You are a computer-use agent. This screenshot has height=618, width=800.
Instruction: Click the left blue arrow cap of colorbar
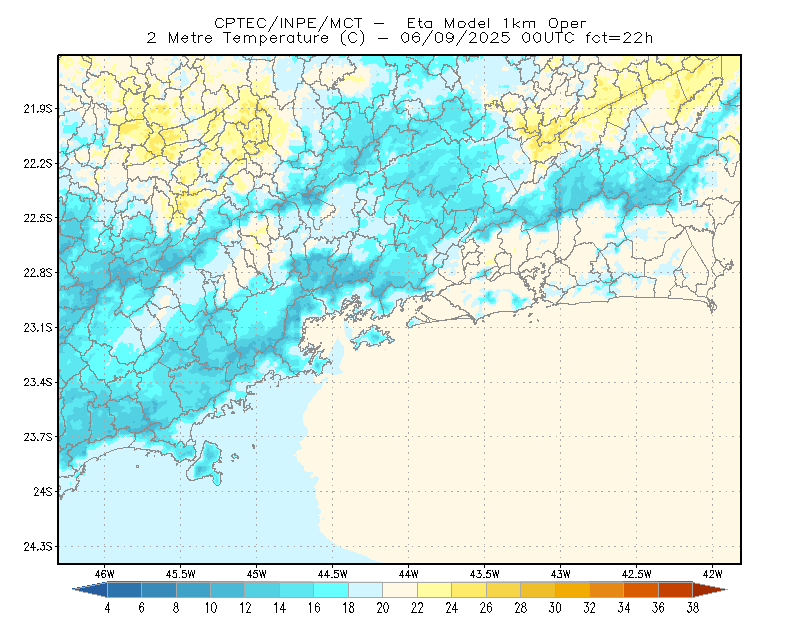tap(90, 589)
